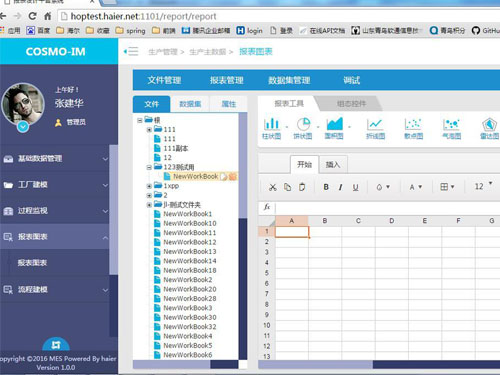Open dropdown arrow next to area chart
This screenshot has height=375, width=500.
point(349,127)
